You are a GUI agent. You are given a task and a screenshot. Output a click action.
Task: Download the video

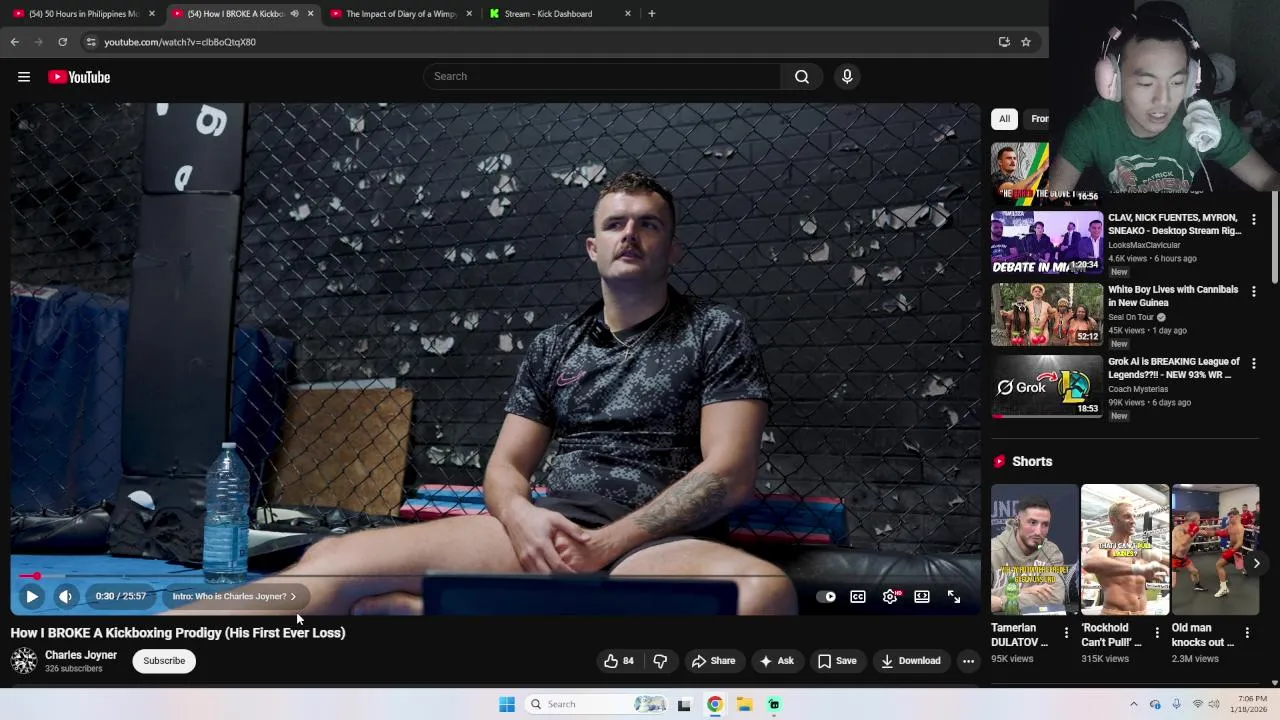coord(910,661)
